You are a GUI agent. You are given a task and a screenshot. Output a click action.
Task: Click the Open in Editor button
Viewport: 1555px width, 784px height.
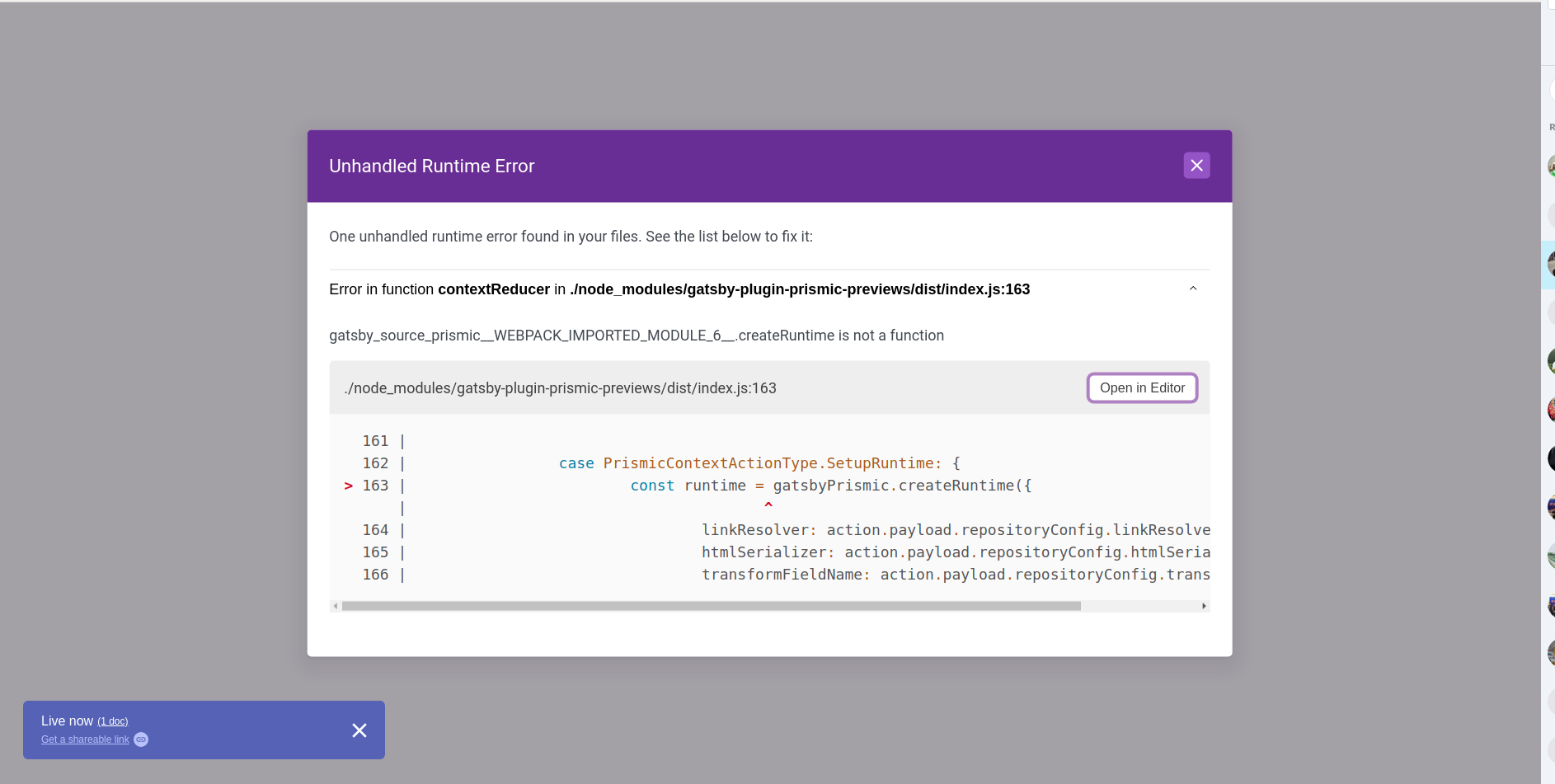1142,388
